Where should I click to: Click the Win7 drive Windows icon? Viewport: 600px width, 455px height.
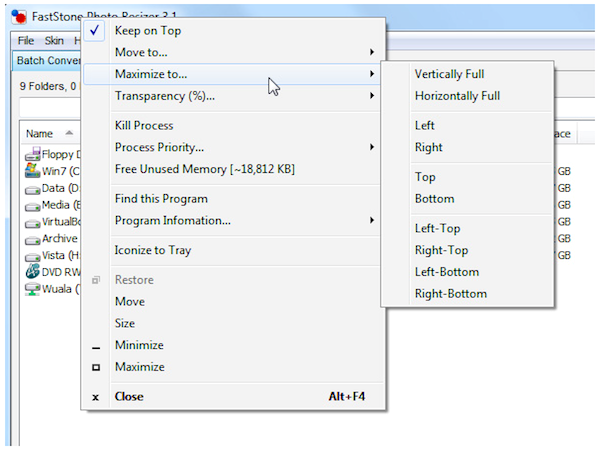tap(32, 171)
